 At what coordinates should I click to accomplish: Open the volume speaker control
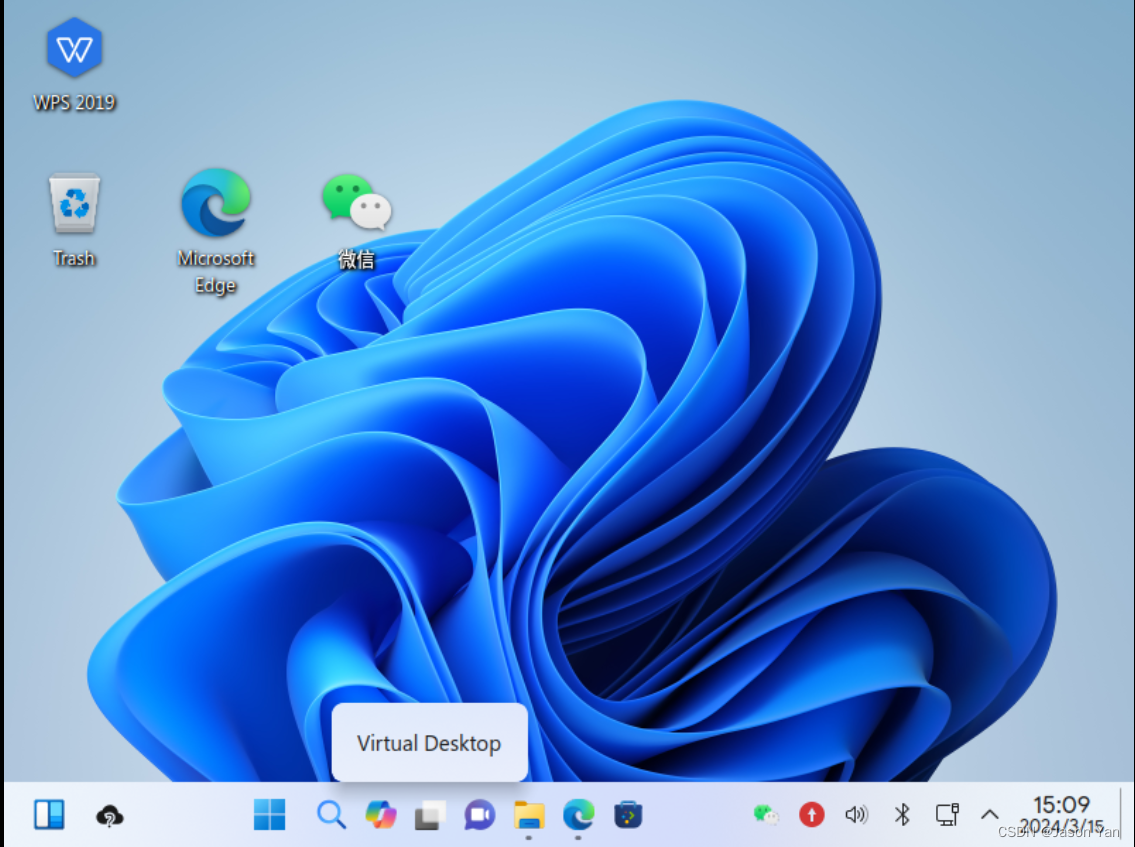pos(856,815)
